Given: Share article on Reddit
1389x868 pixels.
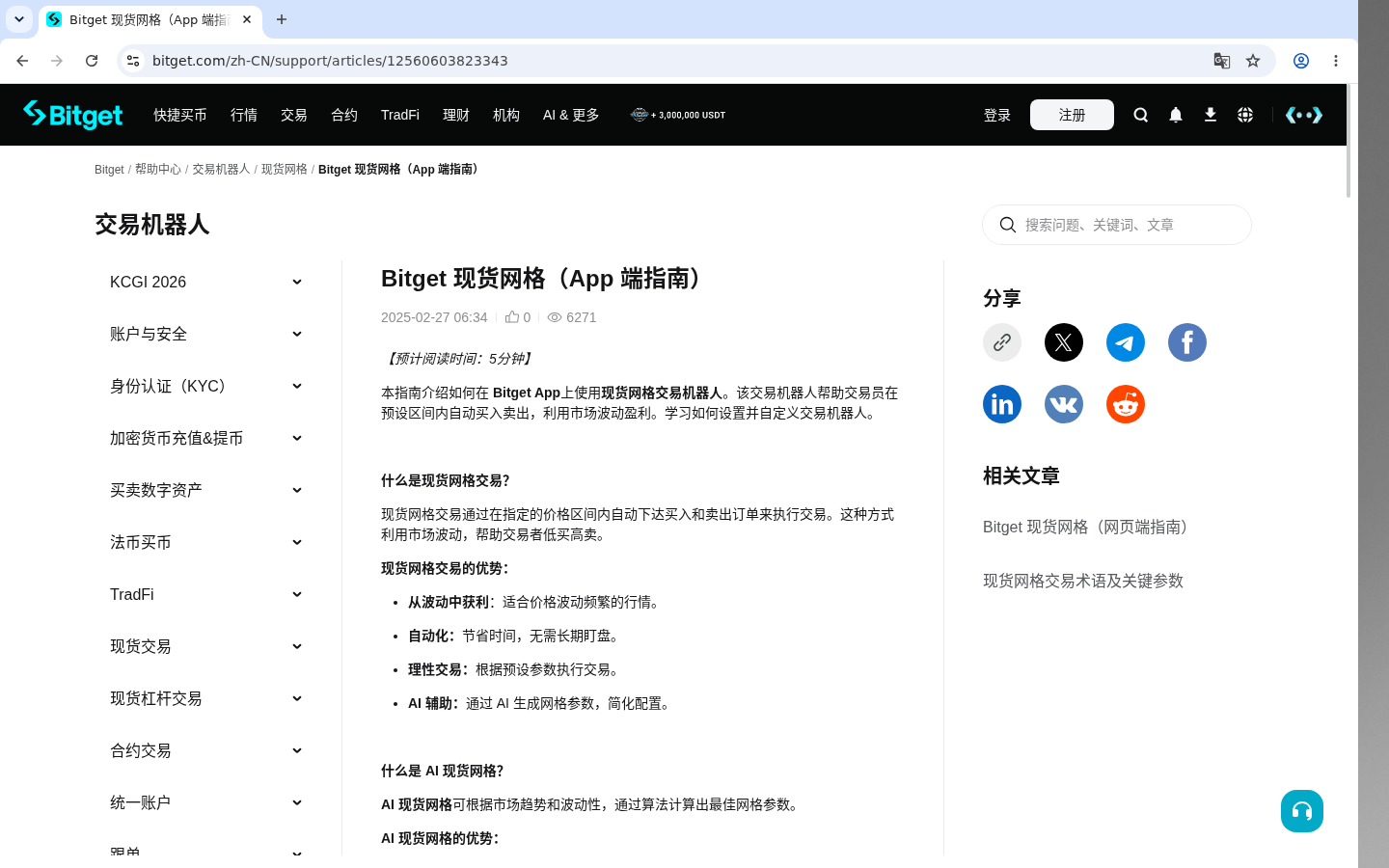Looking at the screenshot, I should click(x=1126, y=404).
